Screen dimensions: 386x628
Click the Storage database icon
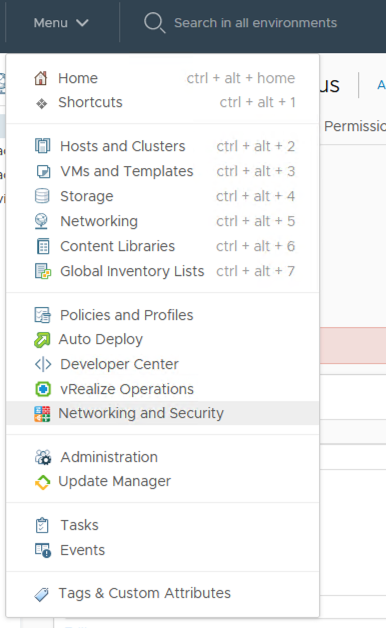pyautogui.click(x=42, y=196)
